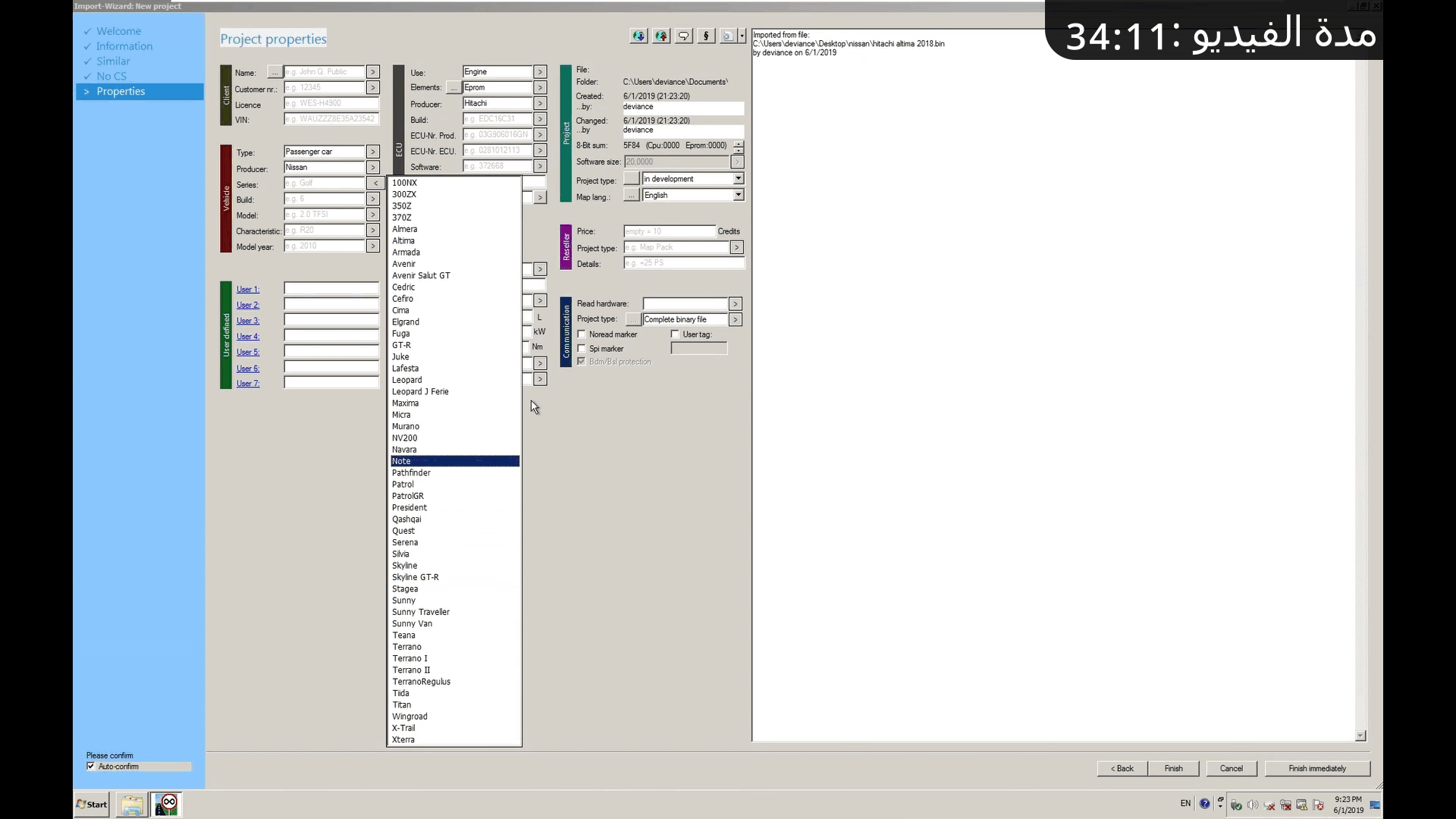
Task: Increment the 8-Bit sum stepper
Action: pos(739,143)
